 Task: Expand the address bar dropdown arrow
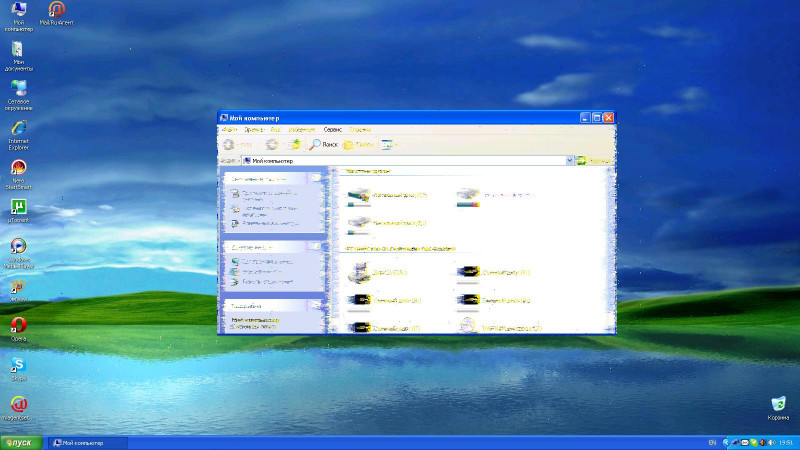pos(569,161)
